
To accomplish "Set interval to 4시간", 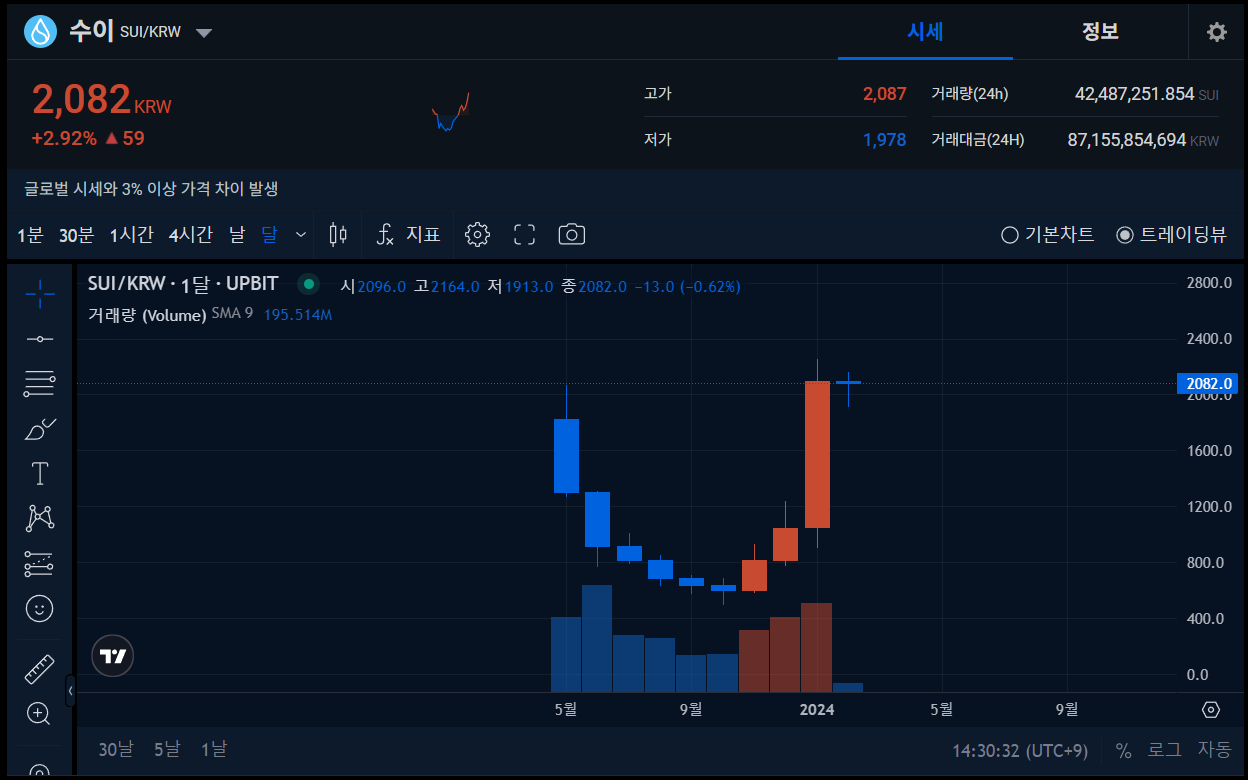I will [191, 235].
